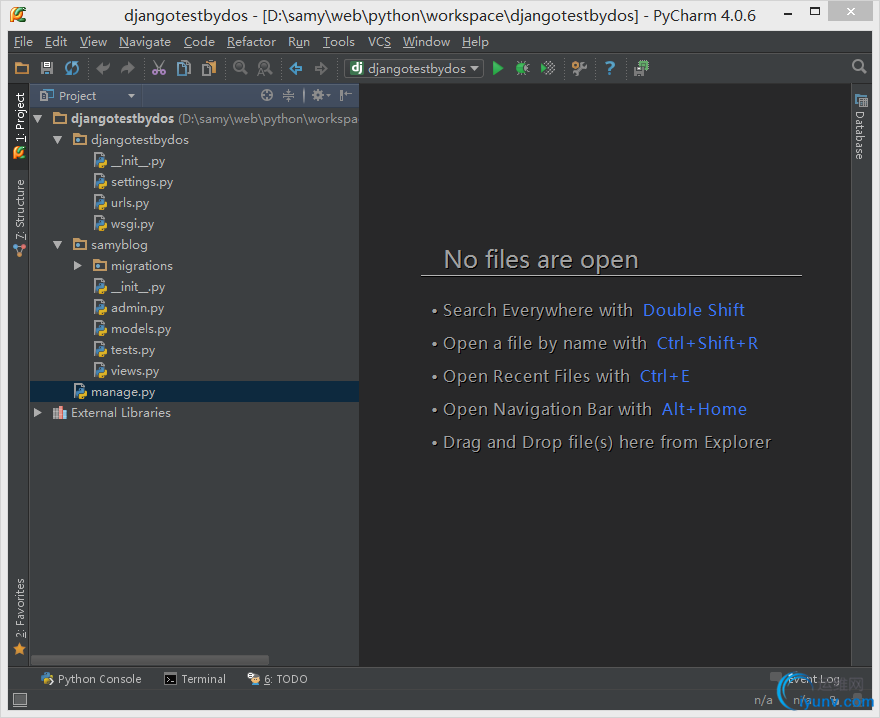The width and height of the screenshot is (880, 718).
Task: Click the Debug bug icon
Action: tap(522, 68)
